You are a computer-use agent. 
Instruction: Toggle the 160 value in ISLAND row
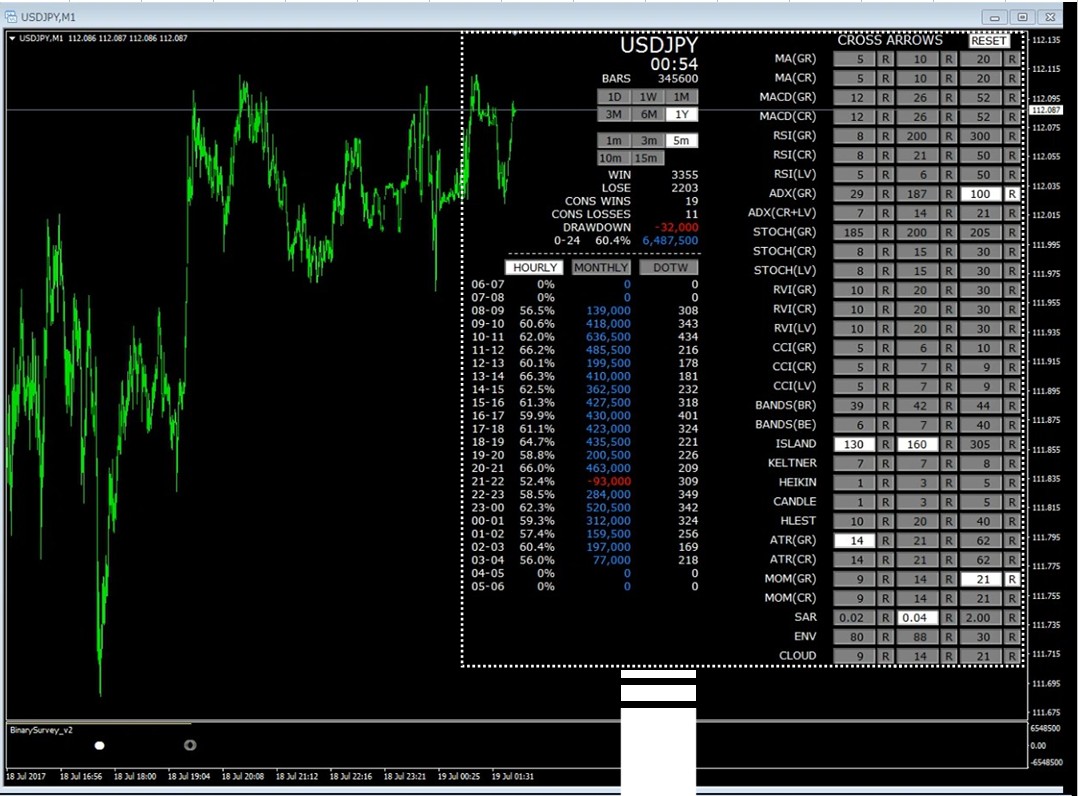pyautogui.click(x=918, y=445)
